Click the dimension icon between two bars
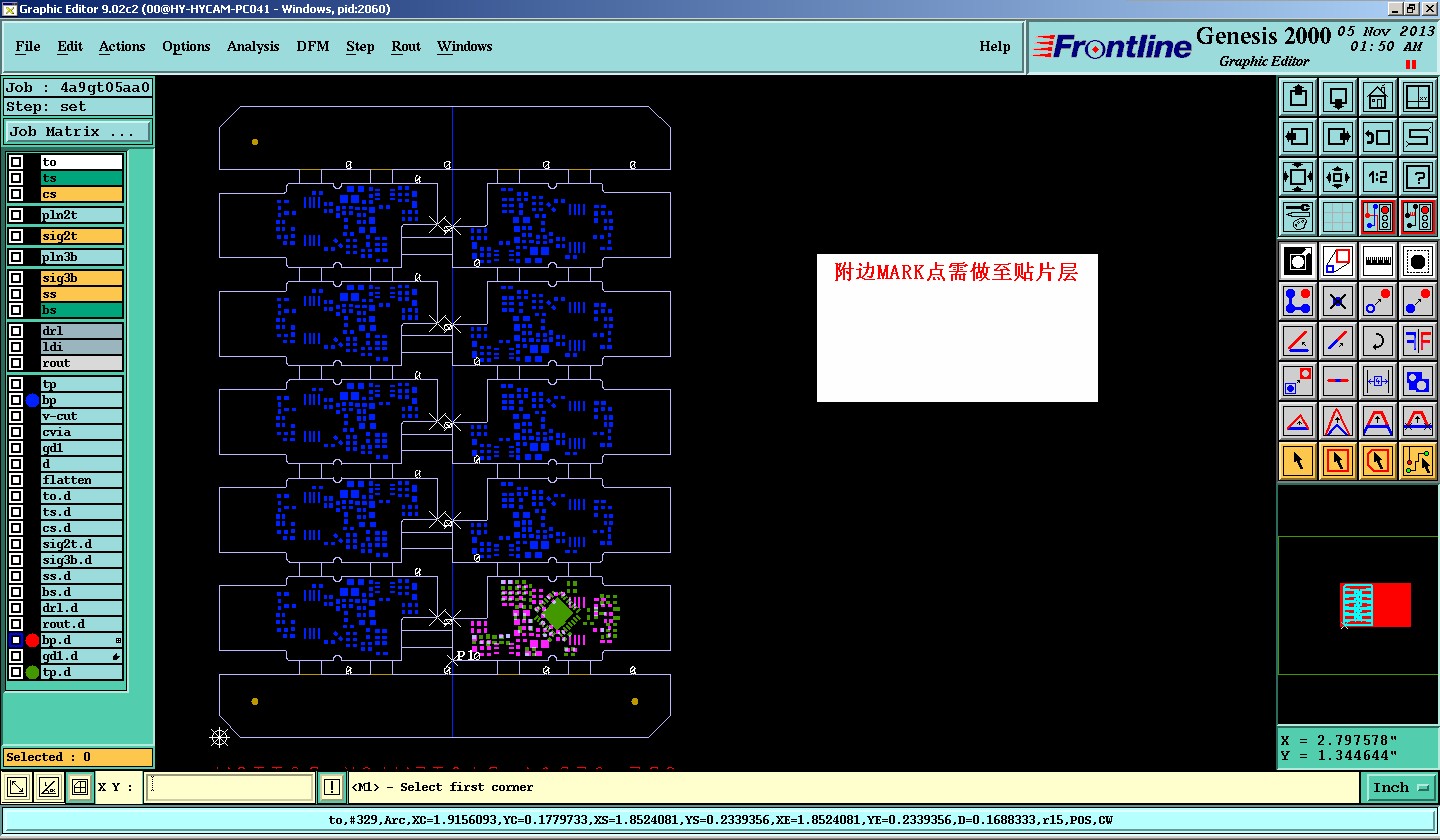 tap(1377, 381)
